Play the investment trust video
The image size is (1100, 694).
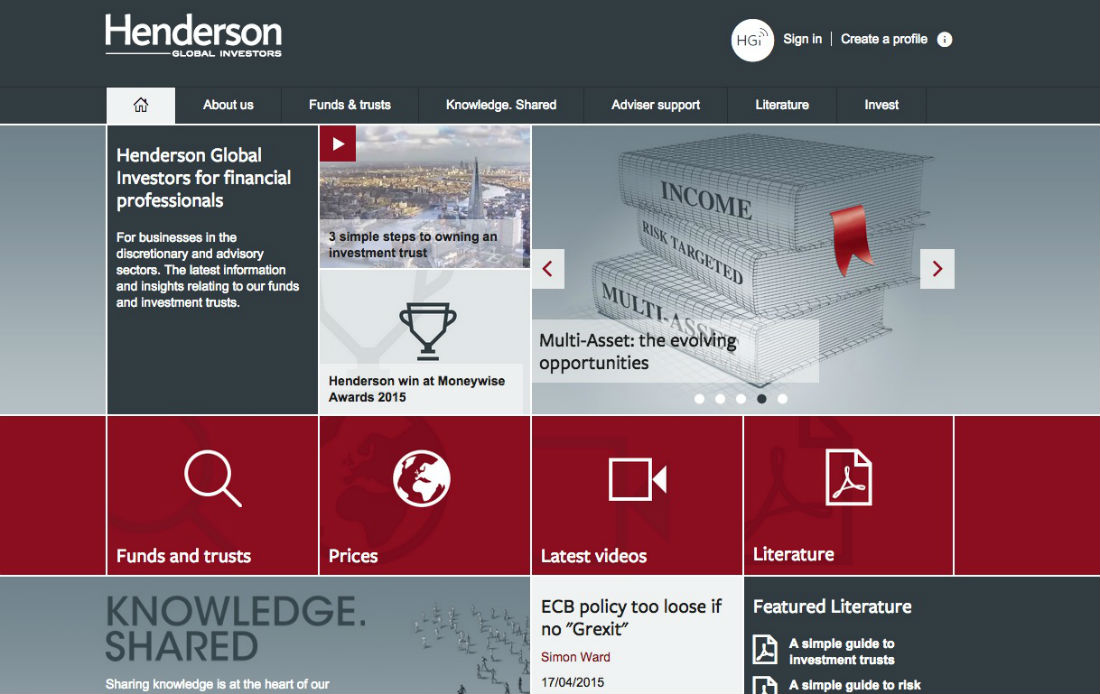pyautogui.click(x=338, y=144)
